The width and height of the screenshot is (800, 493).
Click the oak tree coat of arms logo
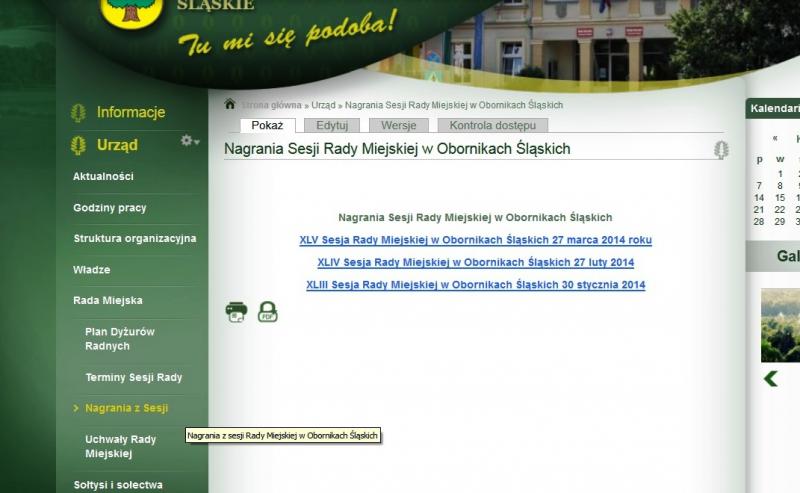click(126, 10)
